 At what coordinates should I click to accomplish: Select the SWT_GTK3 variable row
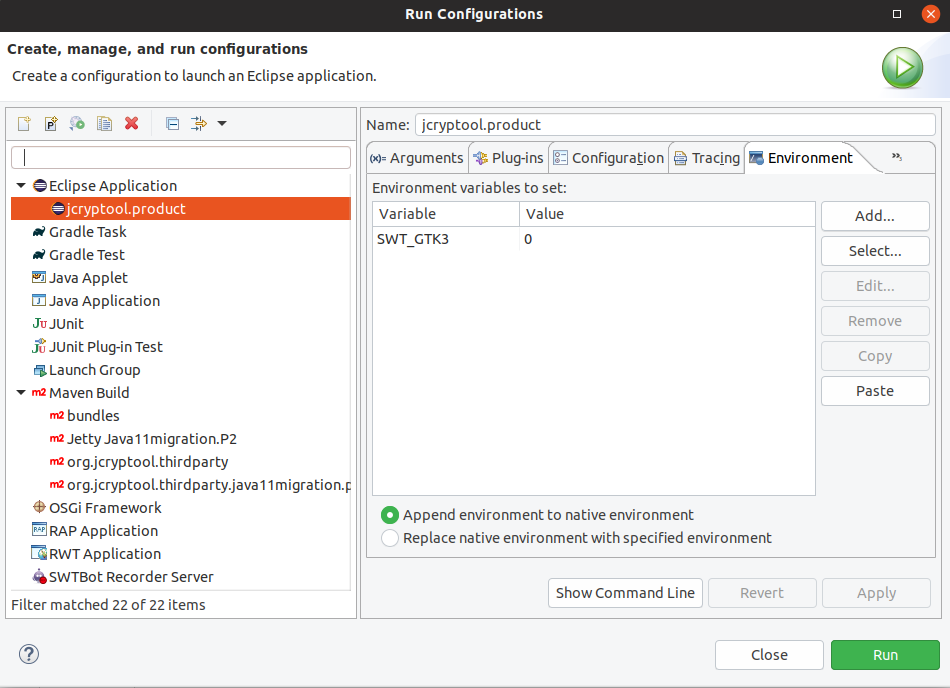pyautogui.click(x=594, y=239)
